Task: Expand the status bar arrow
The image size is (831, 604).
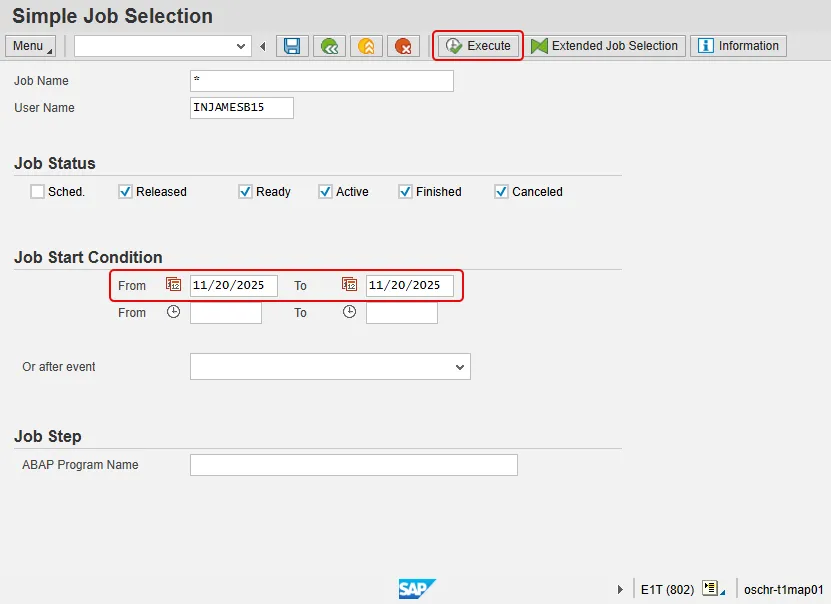Action: pyautogui.click(x=621, y=590)
